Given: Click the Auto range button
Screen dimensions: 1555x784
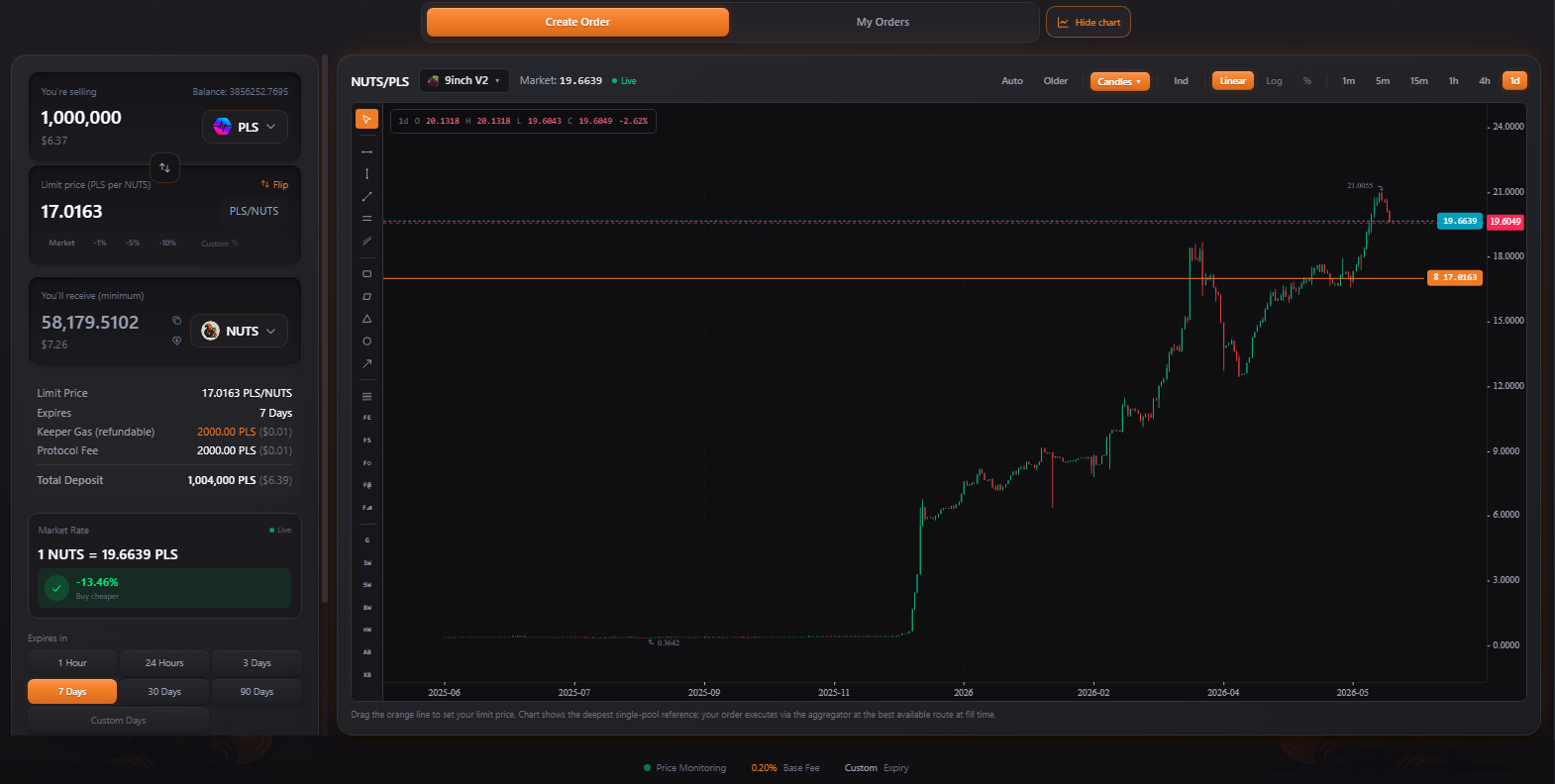Looking at the screenshot, I should 1012,81.
